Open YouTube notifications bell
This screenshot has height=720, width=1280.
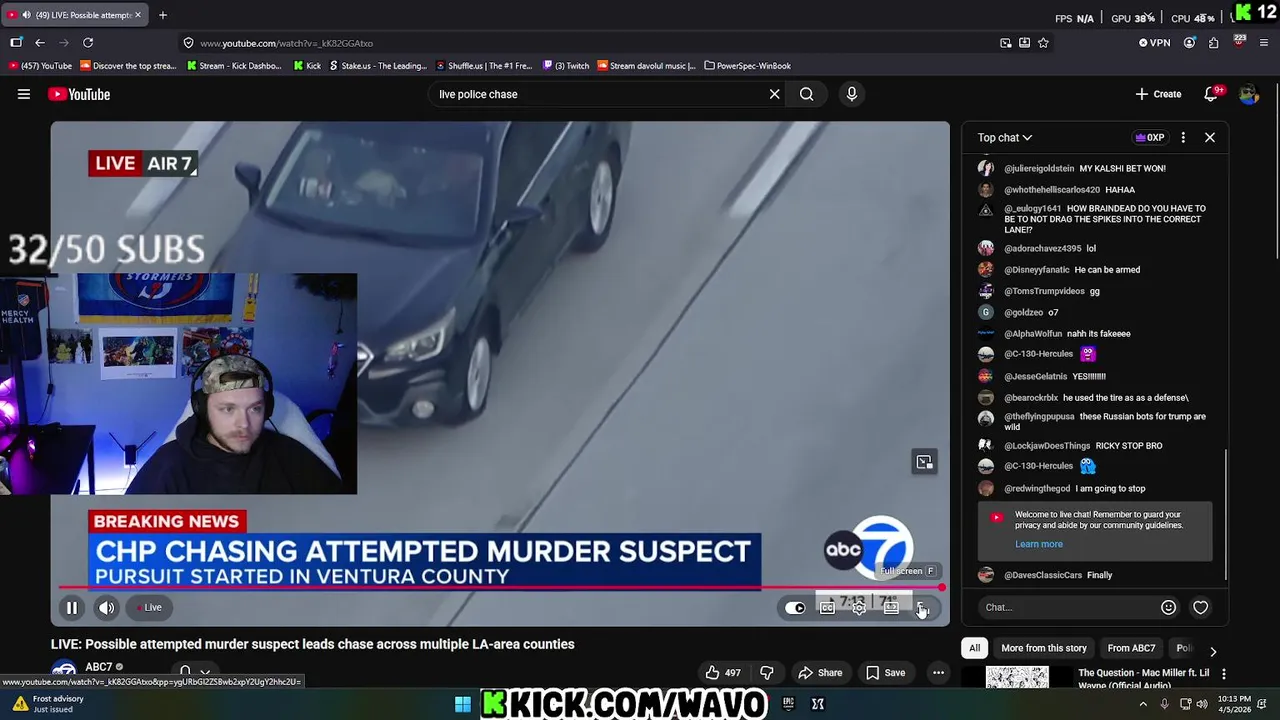click(1211, 94)
